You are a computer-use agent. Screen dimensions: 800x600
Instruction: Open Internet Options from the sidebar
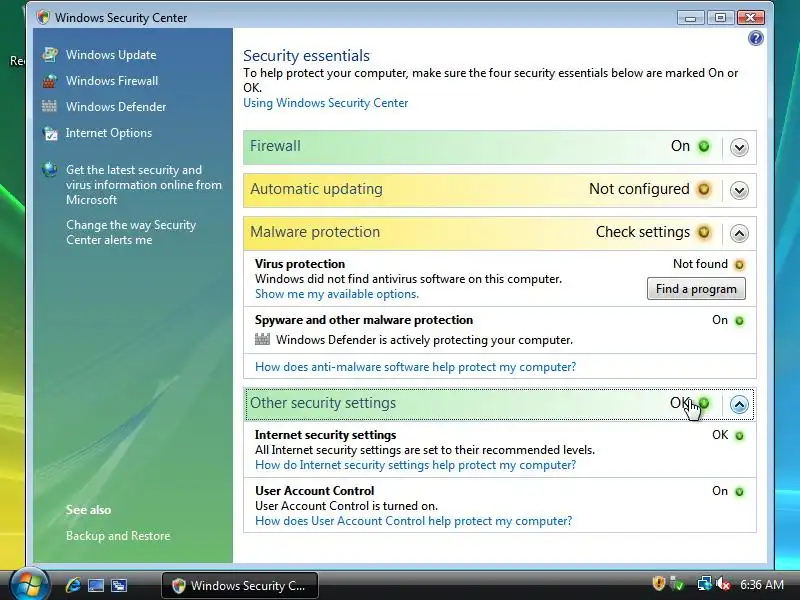(109, 133)
